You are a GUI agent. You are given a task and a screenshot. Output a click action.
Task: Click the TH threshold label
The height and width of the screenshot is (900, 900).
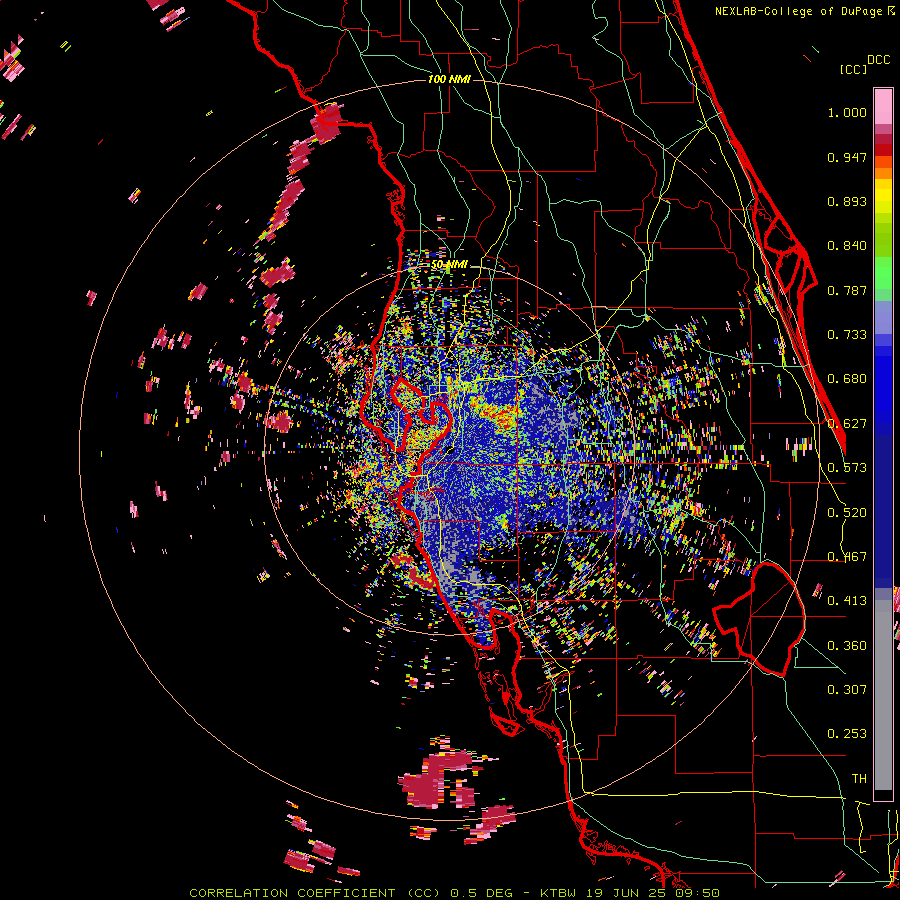click(859, 779)
